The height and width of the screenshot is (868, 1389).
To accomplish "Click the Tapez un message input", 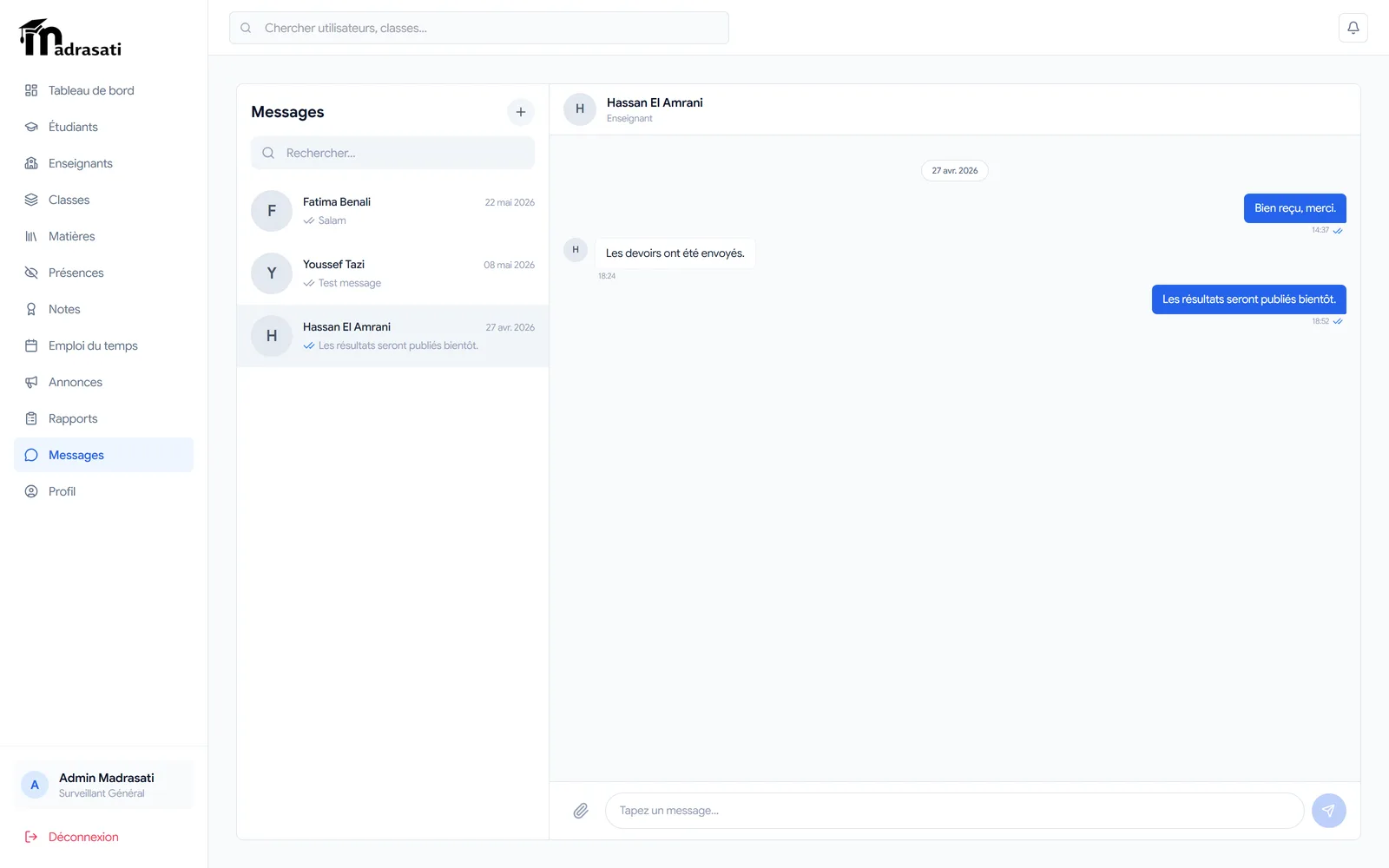I will (x=954, y=811).
